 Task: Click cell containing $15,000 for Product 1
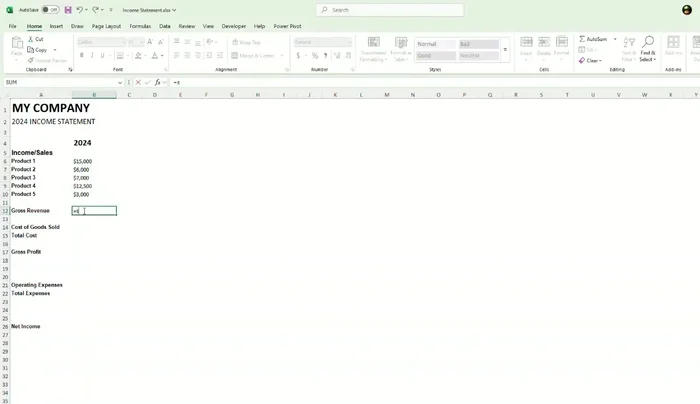pos(94,161)
